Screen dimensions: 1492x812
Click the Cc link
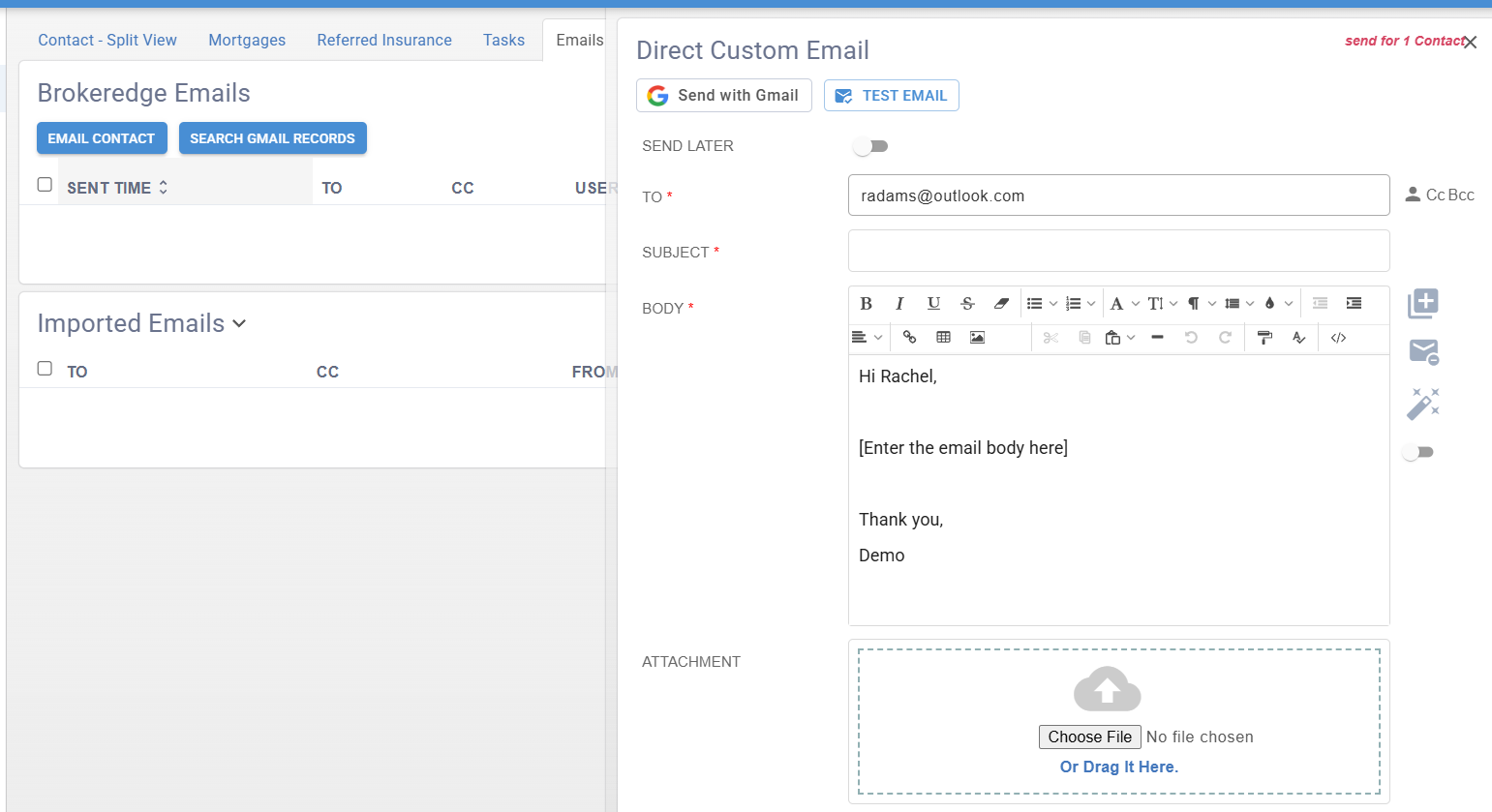pos(1436,195)
